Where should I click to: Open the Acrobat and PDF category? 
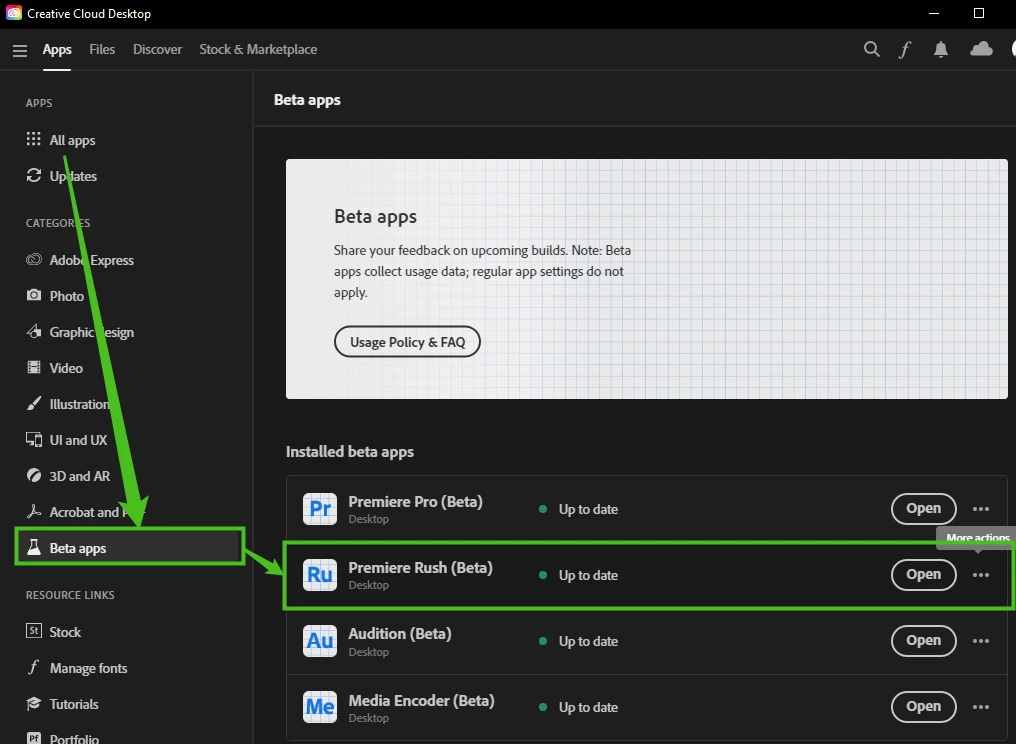[85, 512]
